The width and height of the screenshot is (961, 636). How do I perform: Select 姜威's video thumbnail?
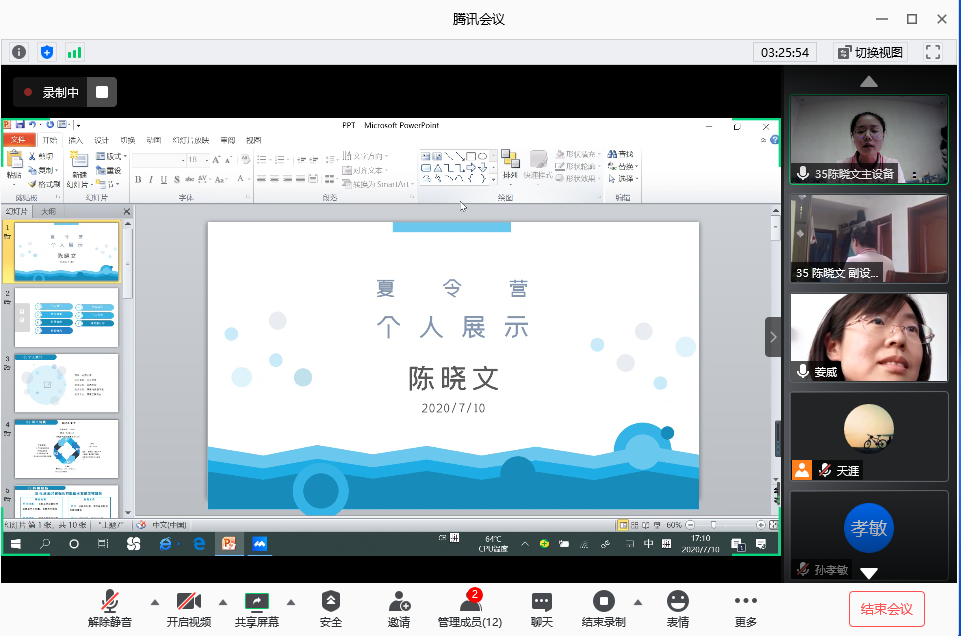click(868, 337)
